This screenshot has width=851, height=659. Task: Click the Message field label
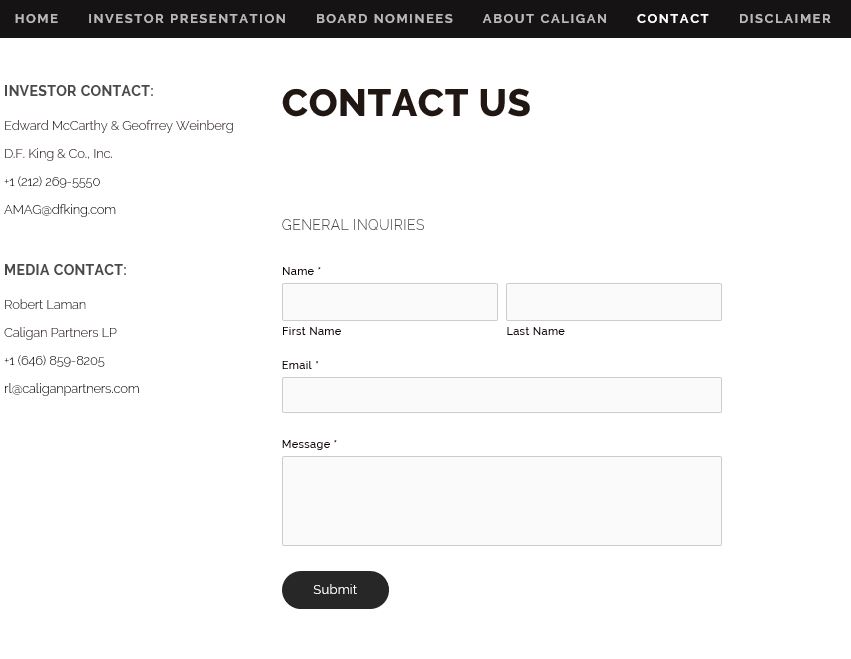coord(306,444)
